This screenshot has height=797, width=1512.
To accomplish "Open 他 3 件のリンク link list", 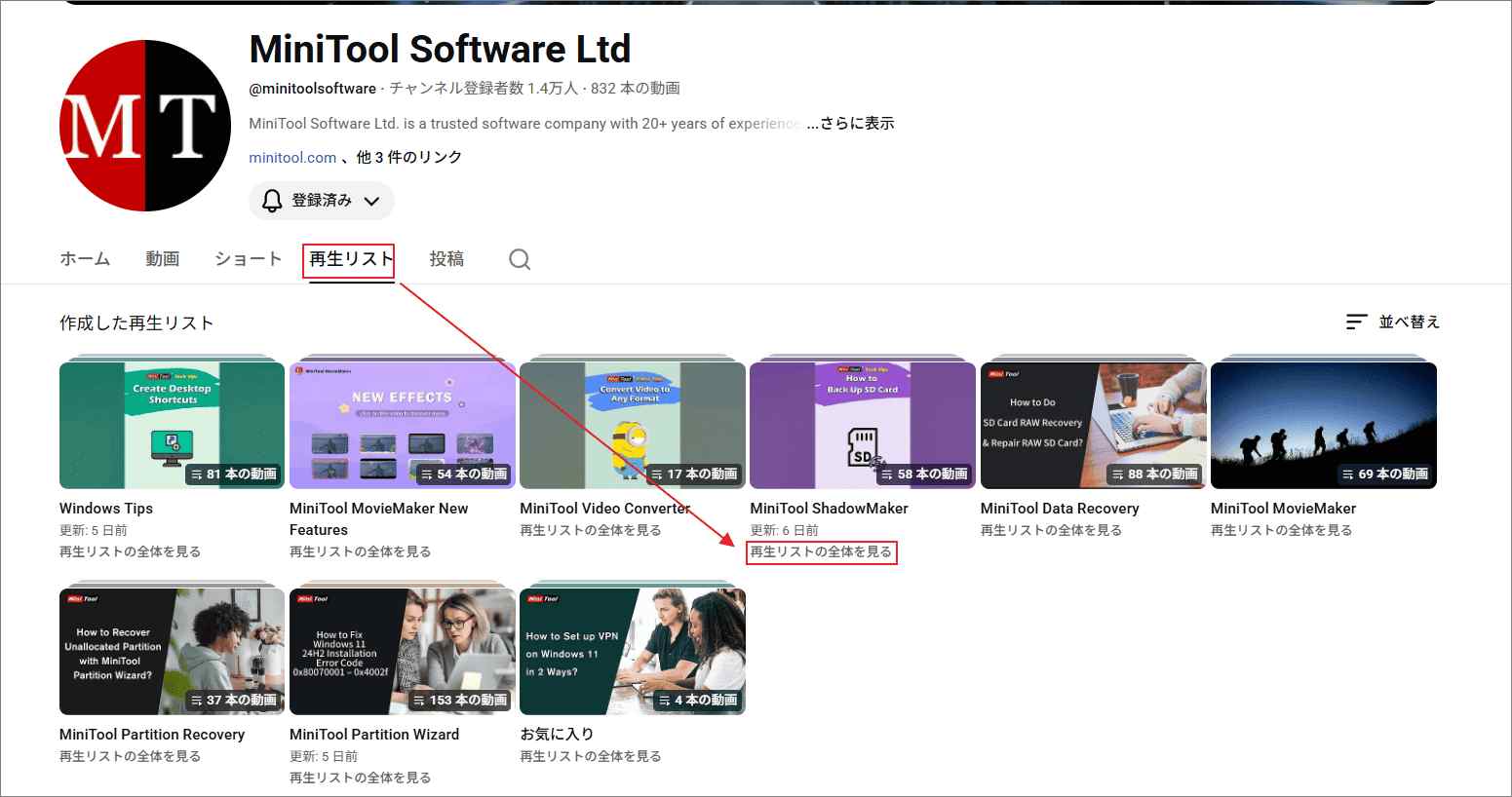I will (x=407, y=156).
